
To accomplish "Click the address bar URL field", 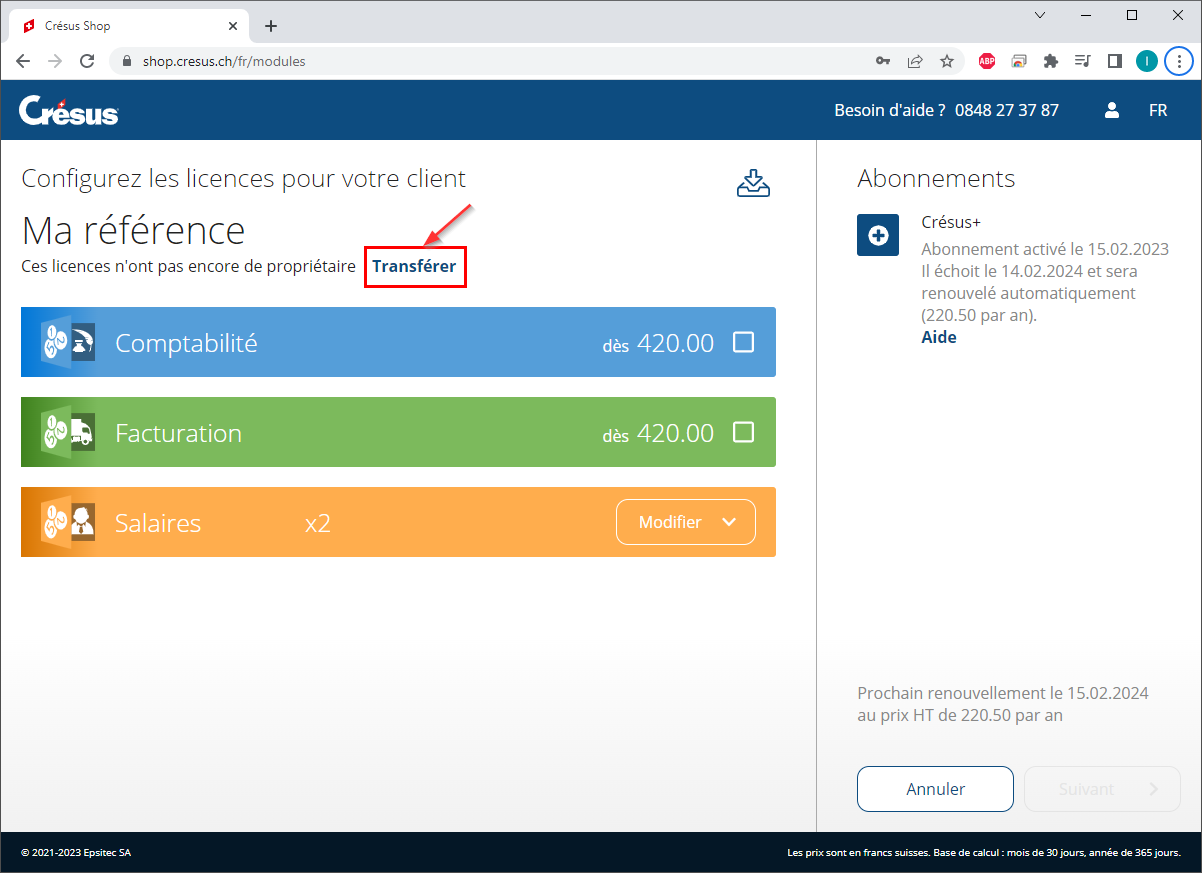I will (500, 61).
